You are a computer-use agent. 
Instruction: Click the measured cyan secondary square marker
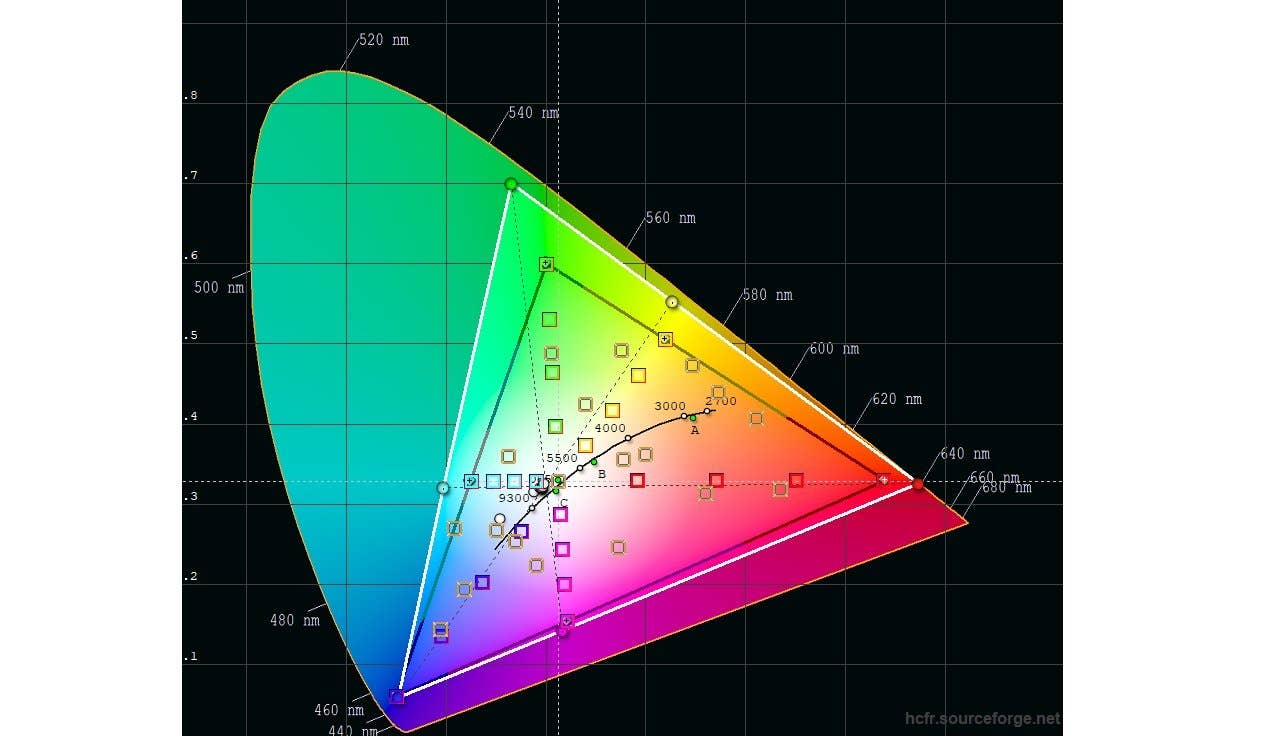point(471,481)
